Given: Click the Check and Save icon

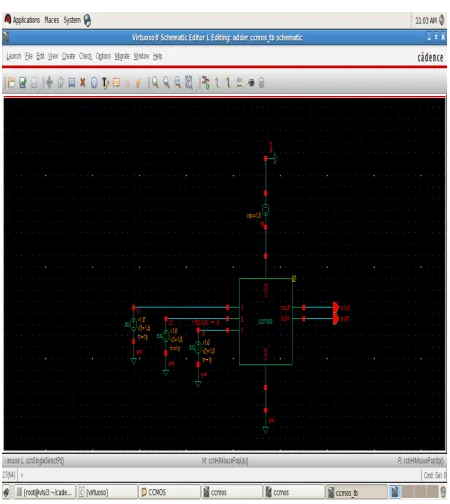Looking at the screenshot, I should 23,82.
